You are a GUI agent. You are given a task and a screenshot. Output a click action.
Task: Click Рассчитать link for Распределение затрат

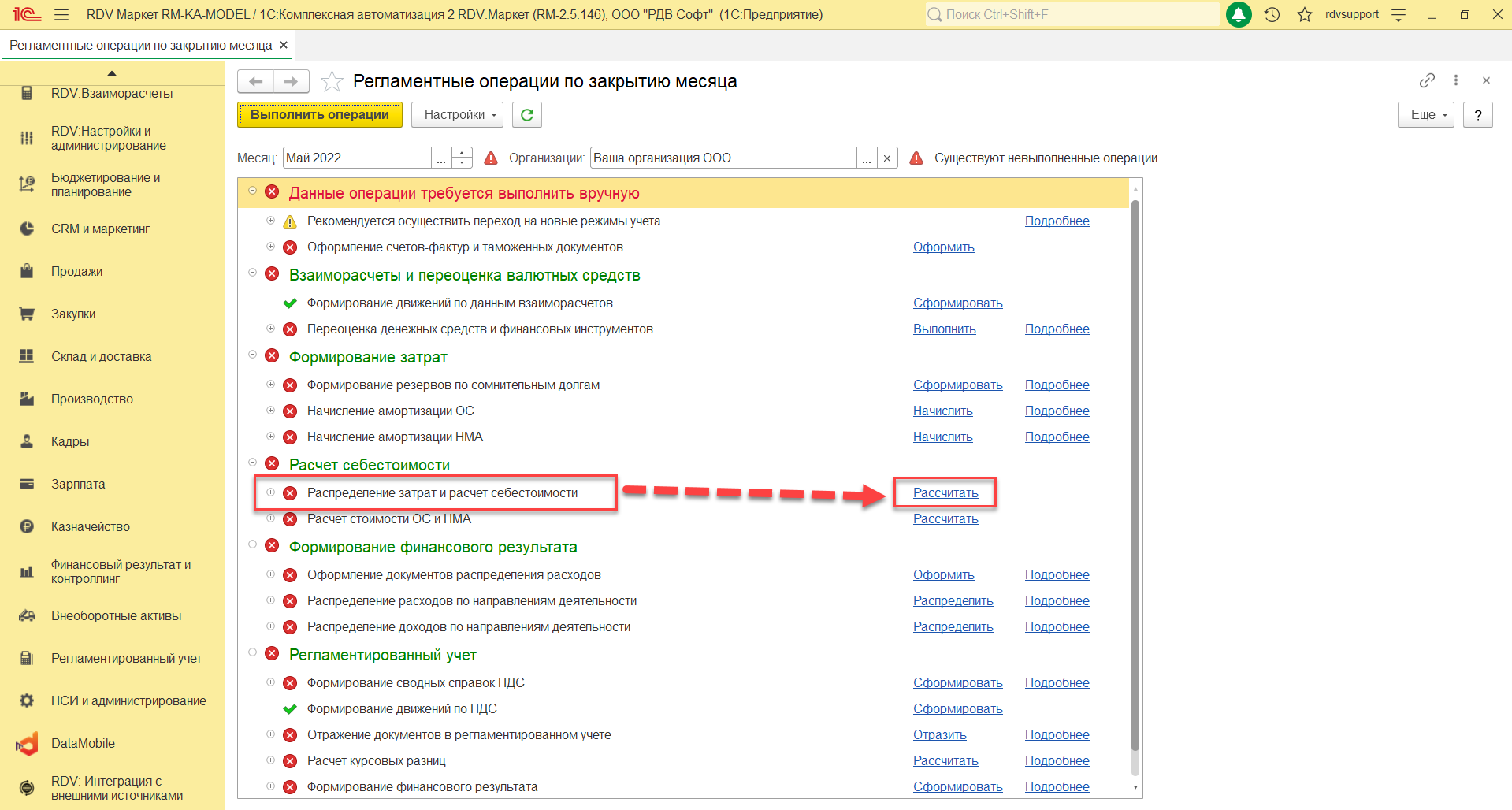point(945,492)
